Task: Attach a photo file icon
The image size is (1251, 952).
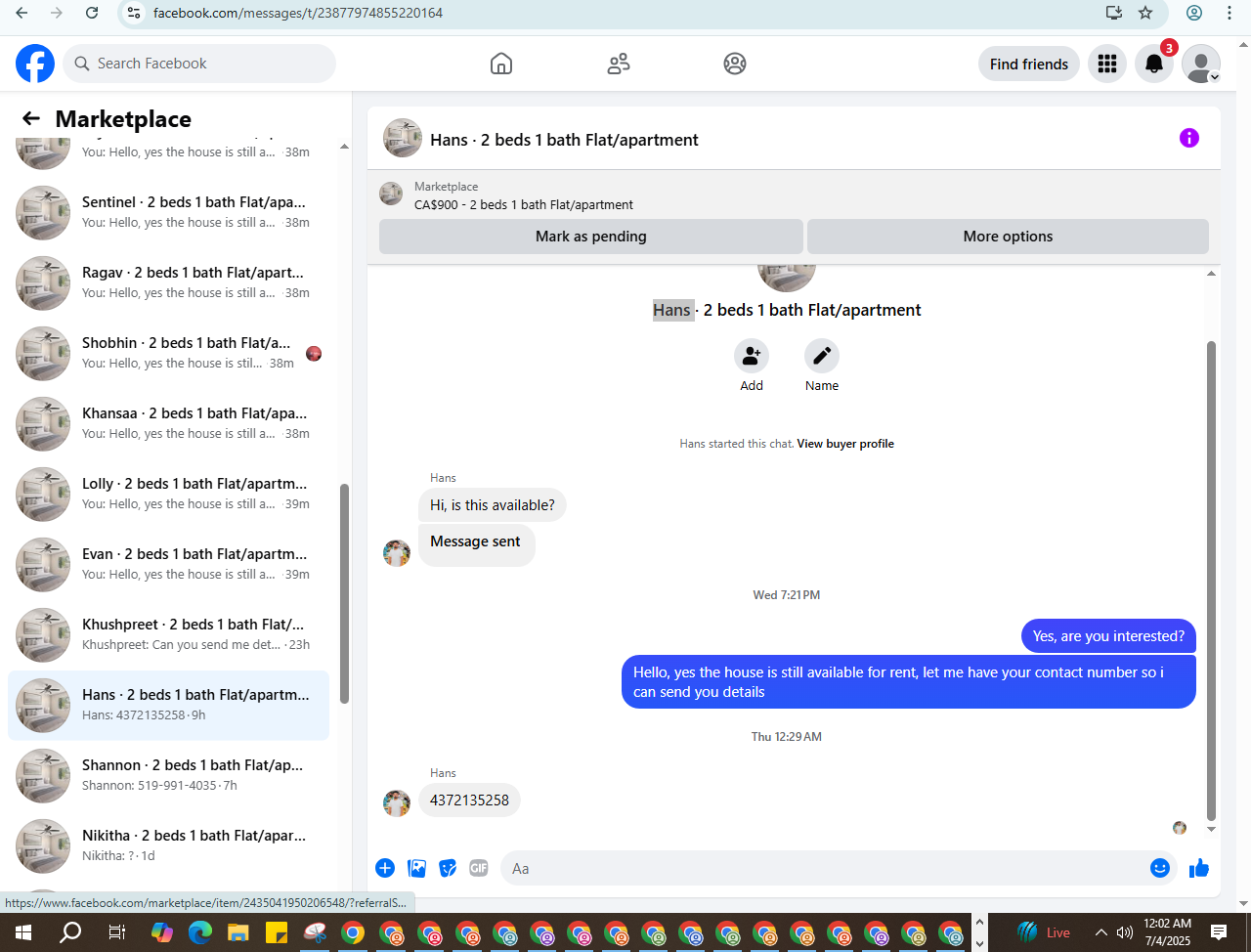Action: [x=417, y=868]
